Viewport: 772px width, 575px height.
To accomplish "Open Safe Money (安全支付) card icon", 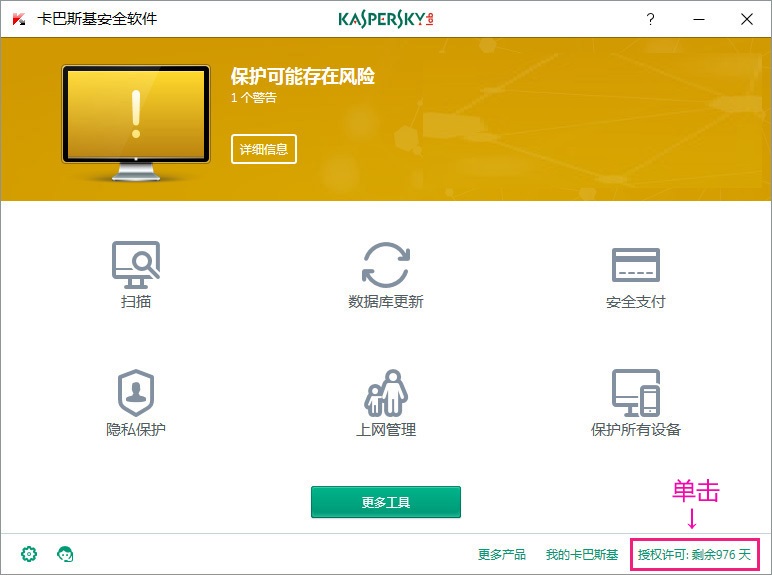I will click(x=636, y=265).
